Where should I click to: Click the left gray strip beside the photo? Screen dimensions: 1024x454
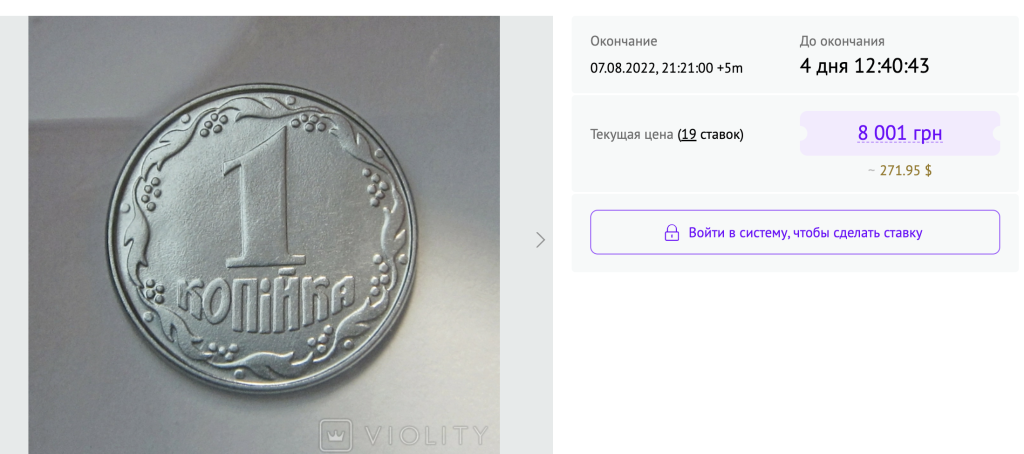pyautogui.click(x=14, y=235)
